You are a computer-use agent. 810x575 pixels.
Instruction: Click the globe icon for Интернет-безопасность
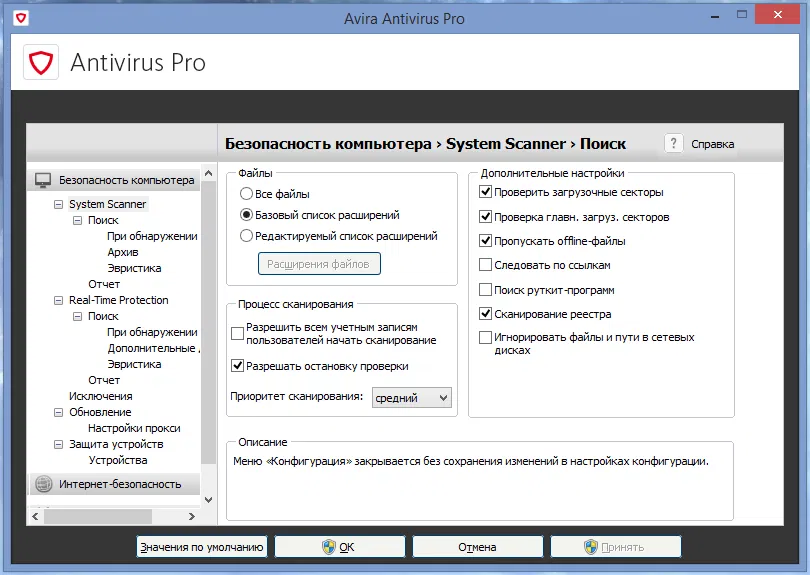click(43, 484)
